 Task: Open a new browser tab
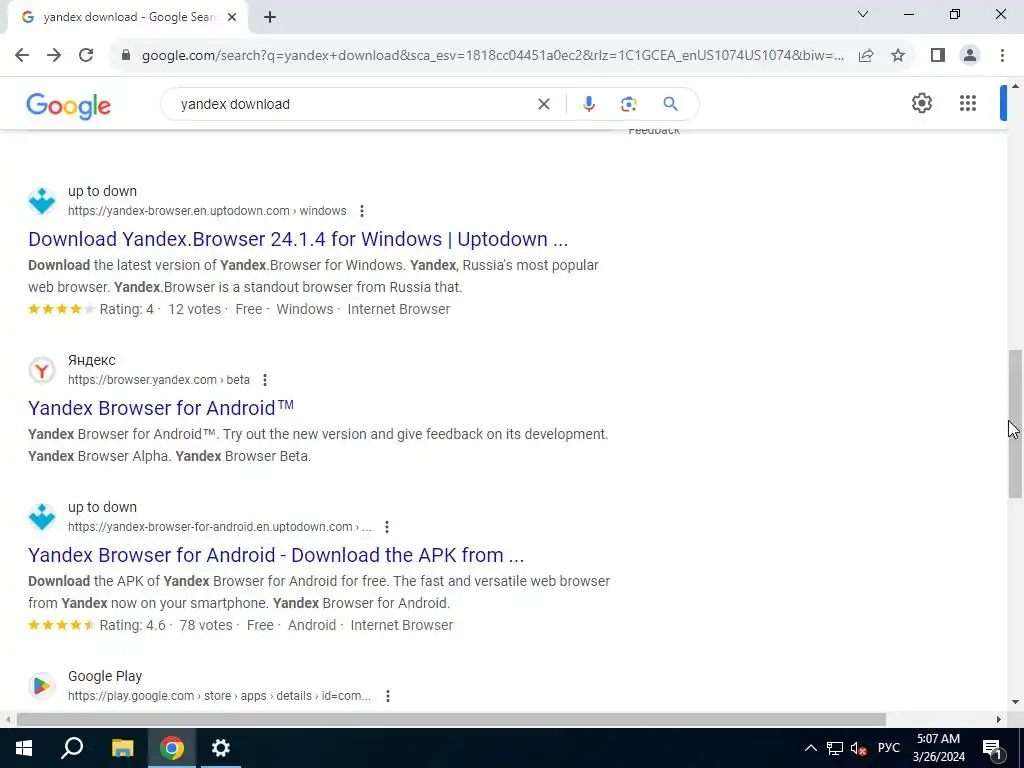tap(270, 17)
